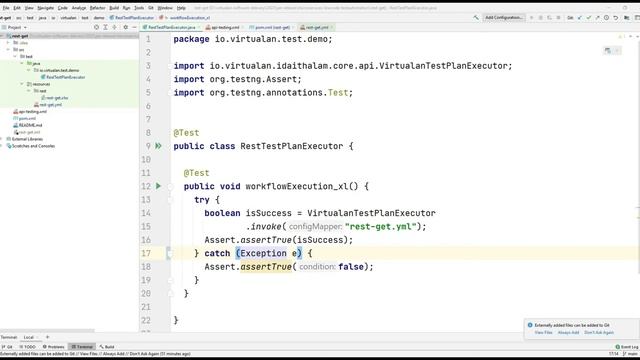
Task: Click the floating reader mode editor icon
Action: [x=608, y=51]
